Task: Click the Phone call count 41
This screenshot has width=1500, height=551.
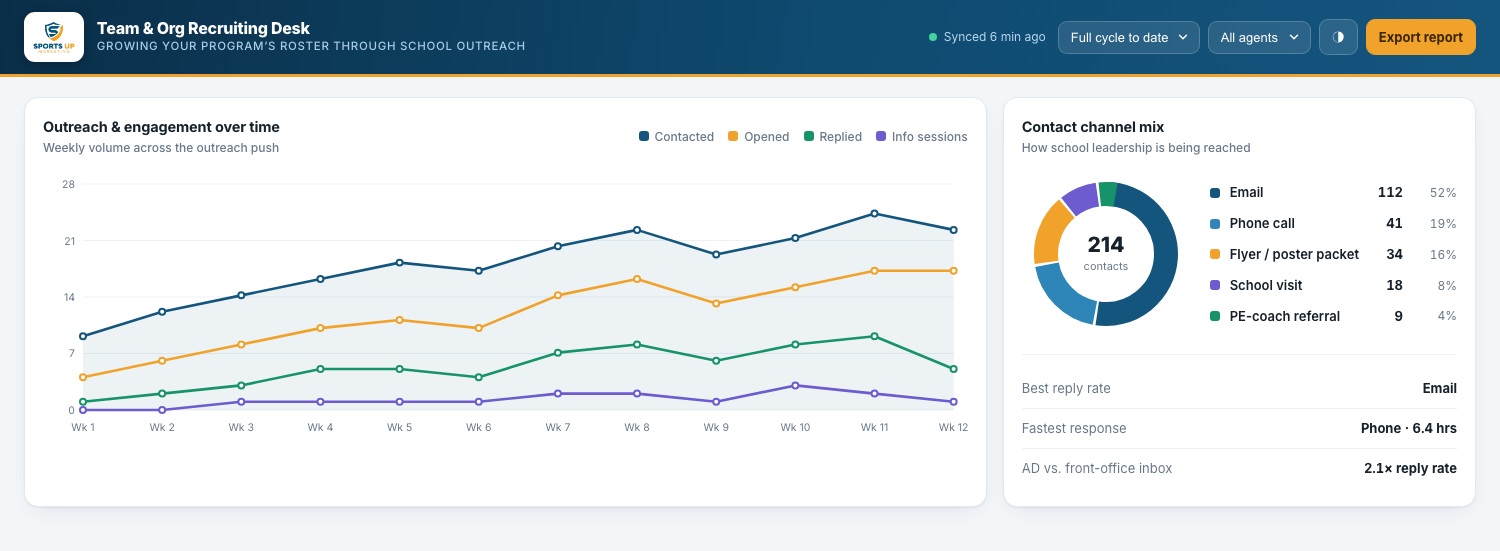Action: (x=1394, y=224)
